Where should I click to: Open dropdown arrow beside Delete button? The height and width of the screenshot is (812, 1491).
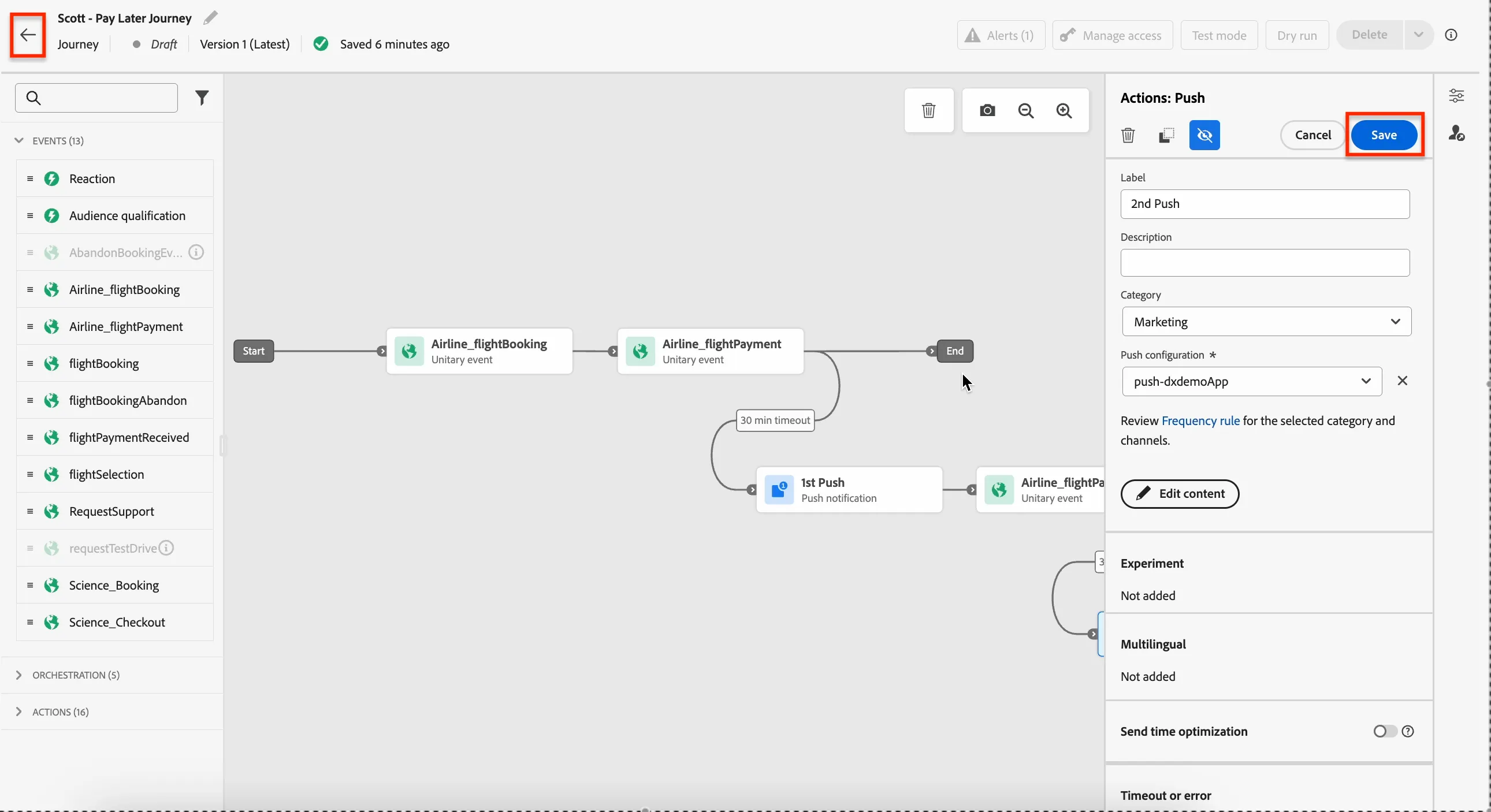click(x=1418, y=35)
